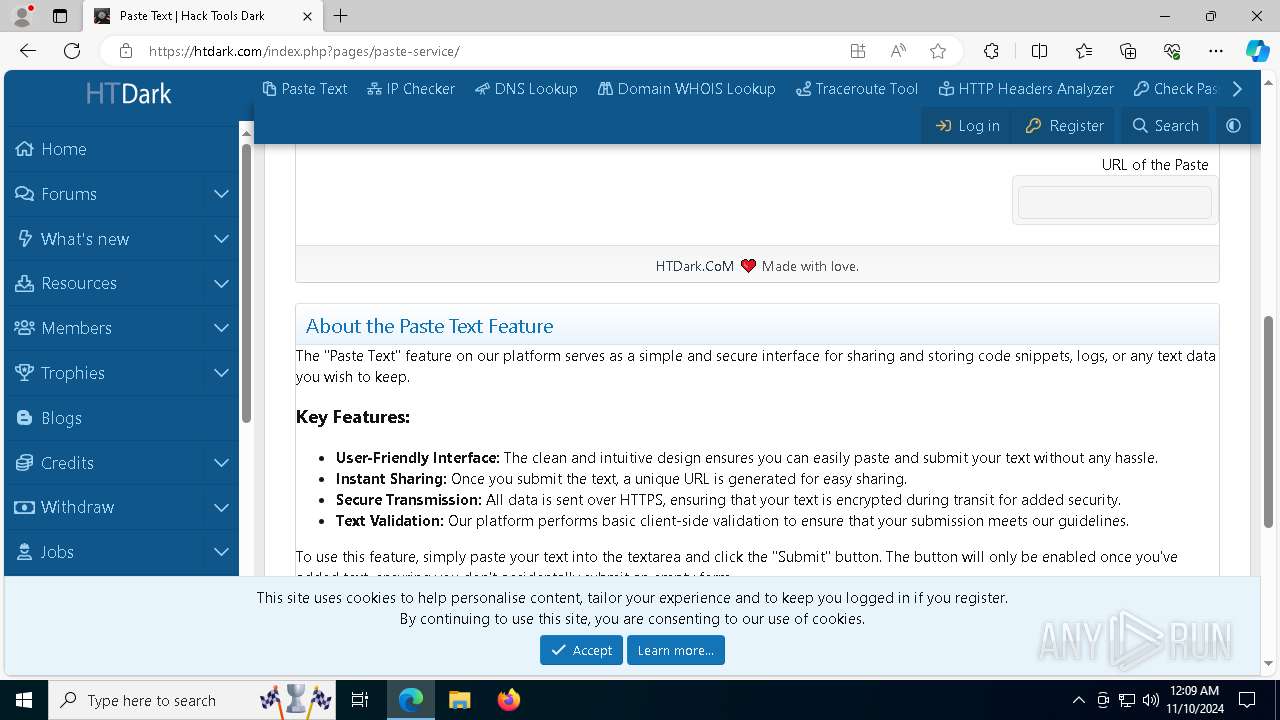Close the Paste Text tab
The width and height of the screenshot is (1280, 720).
pos(308,16)
